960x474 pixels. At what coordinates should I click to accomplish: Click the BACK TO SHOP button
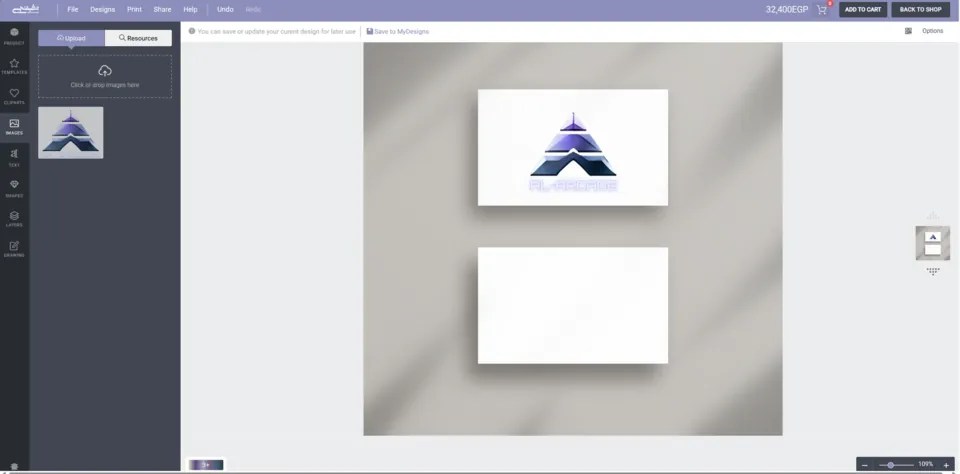[920, 10]
